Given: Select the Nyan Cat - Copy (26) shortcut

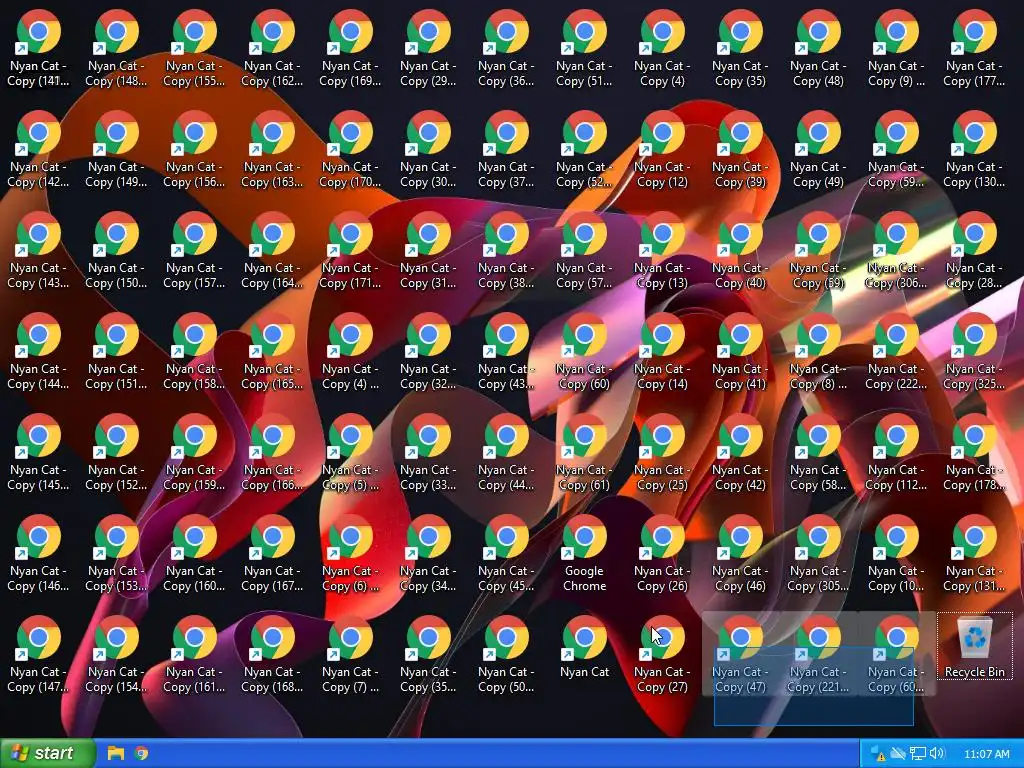Looking at the screenshot, I should point(662,554).
